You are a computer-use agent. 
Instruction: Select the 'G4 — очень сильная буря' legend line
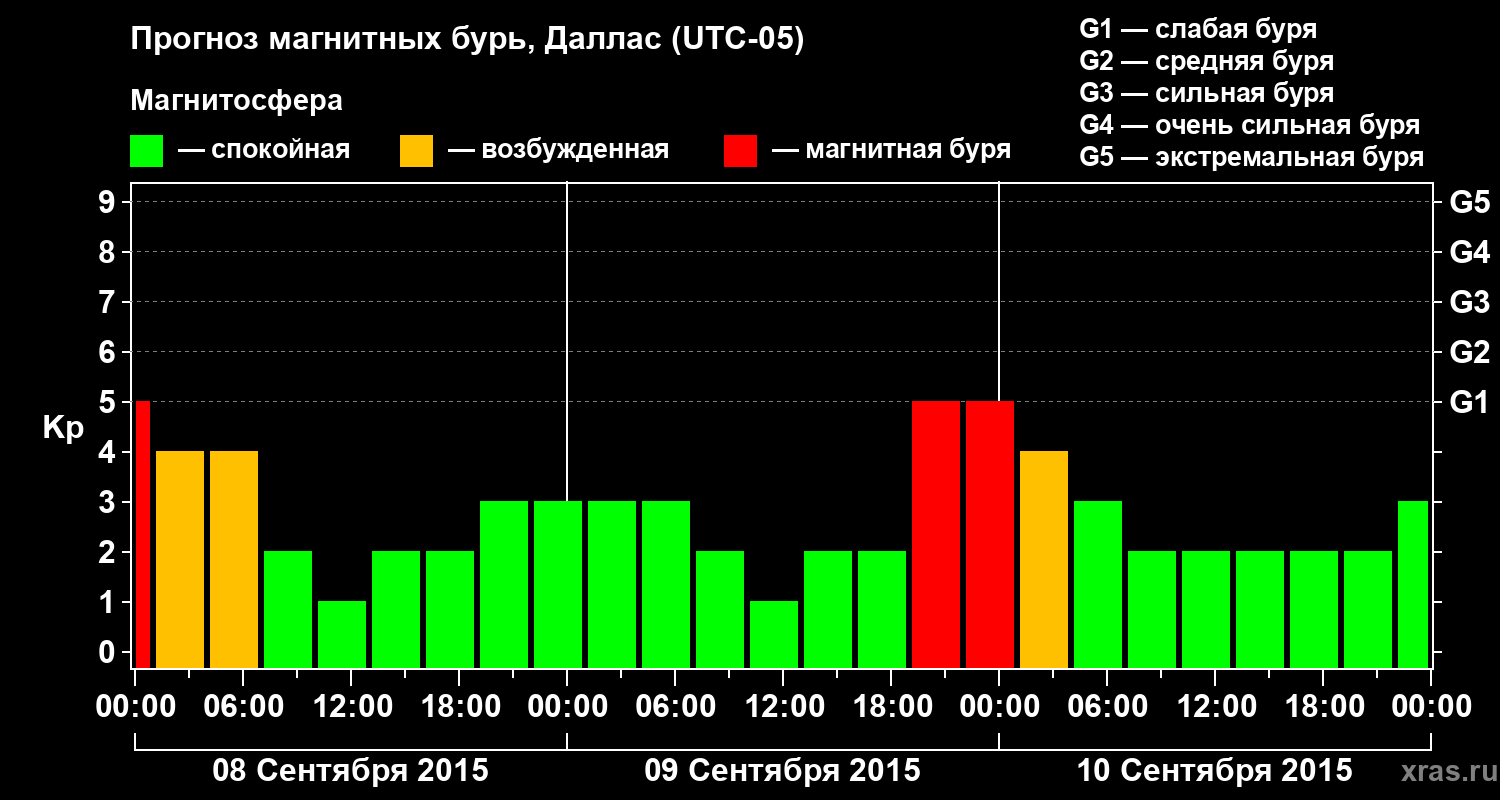click(1250, 125)
